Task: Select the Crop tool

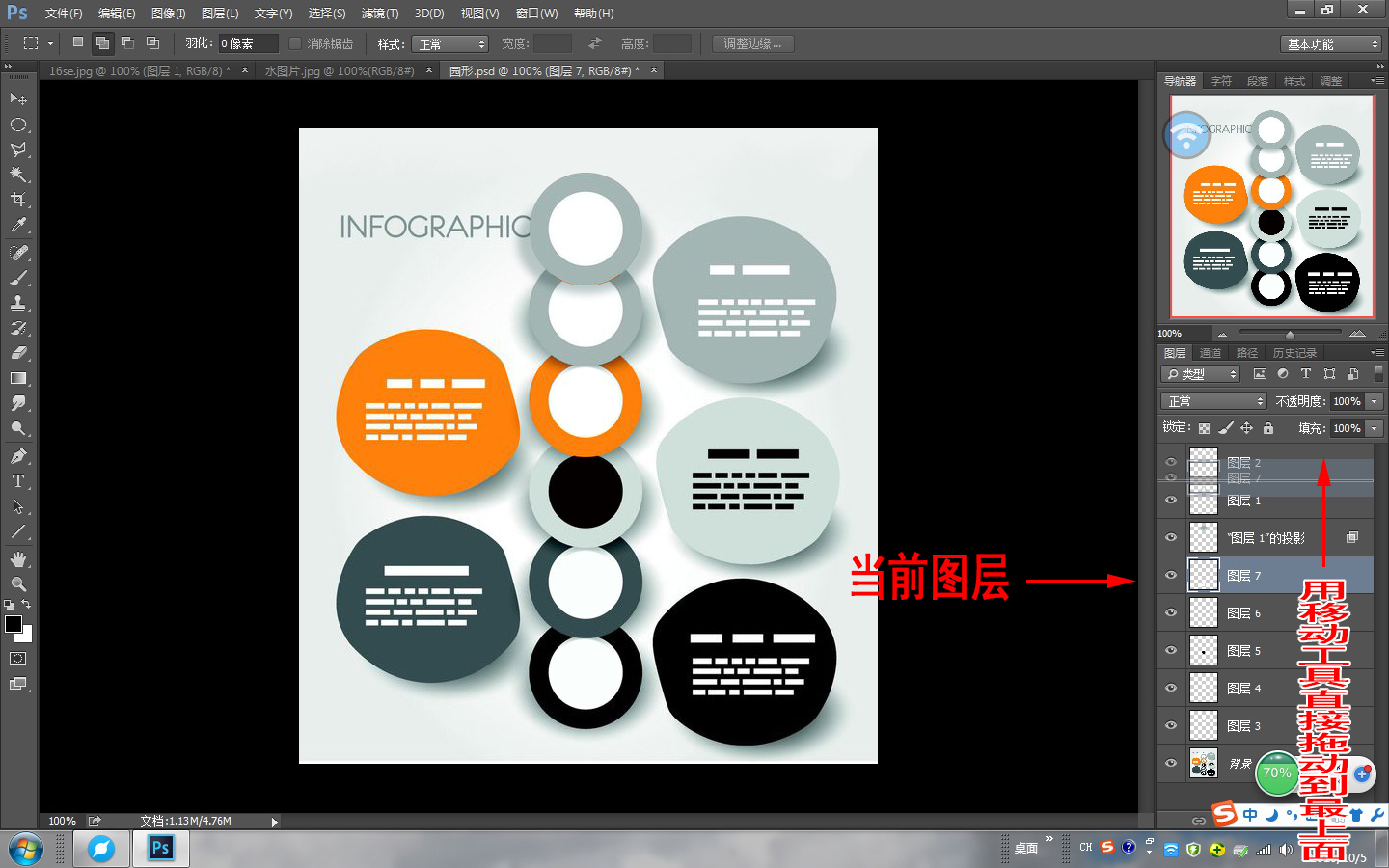Action: pos(17,200)
